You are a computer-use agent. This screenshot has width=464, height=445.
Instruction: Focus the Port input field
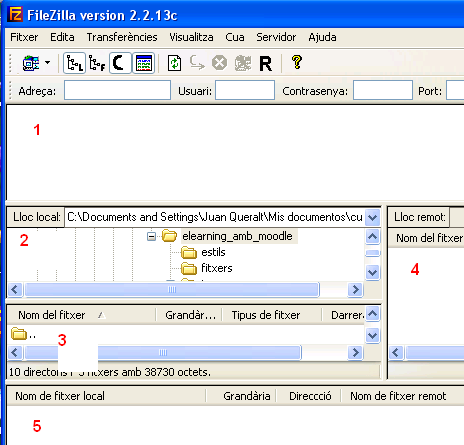click(x=455, y=90)
